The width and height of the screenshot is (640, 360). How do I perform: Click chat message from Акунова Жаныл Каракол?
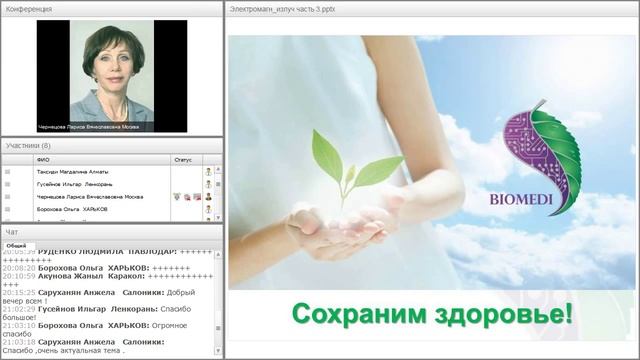pos(108,280)
